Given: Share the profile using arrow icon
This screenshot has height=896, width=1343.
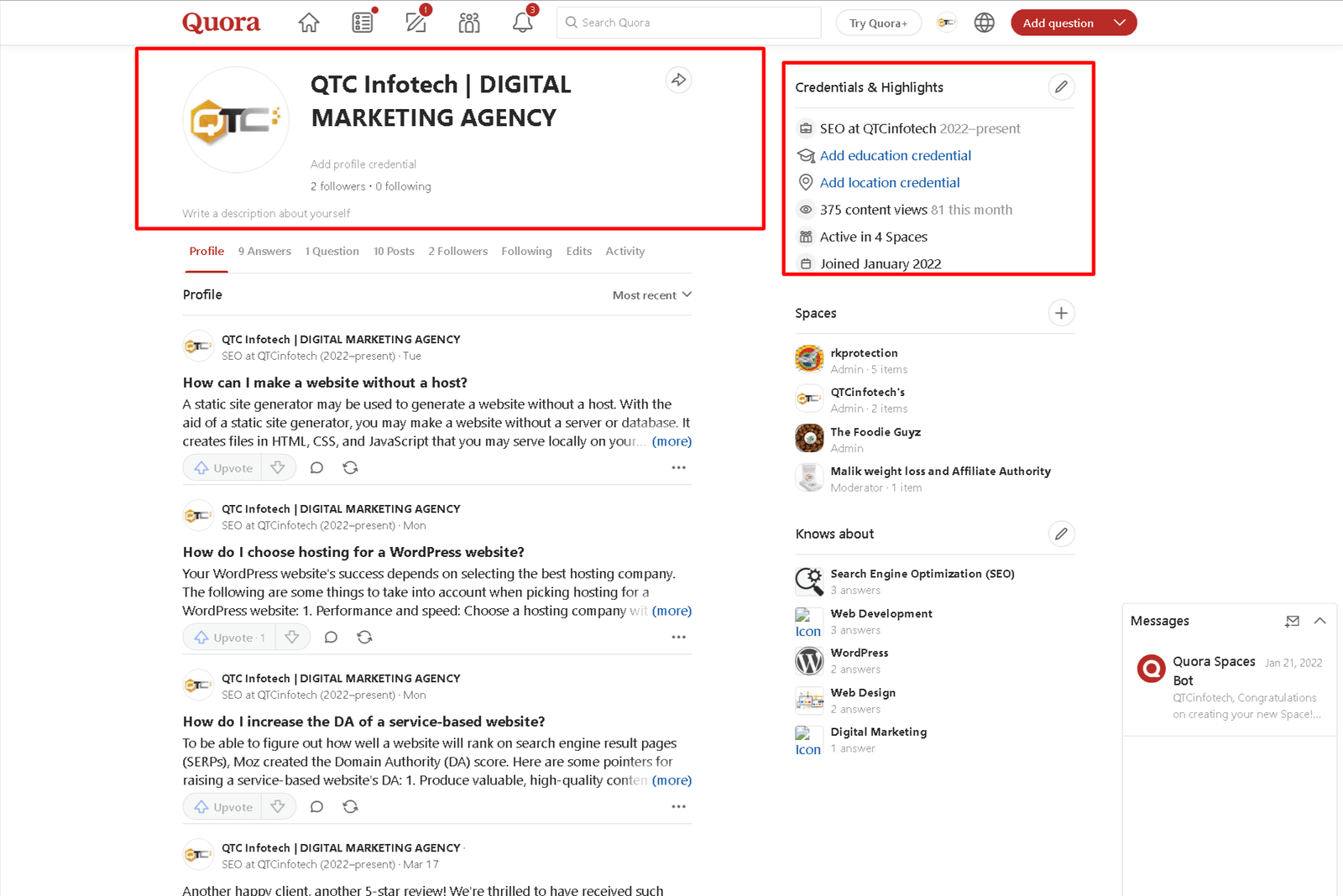Looking at the screenshot, I should [x=678, y=80].
